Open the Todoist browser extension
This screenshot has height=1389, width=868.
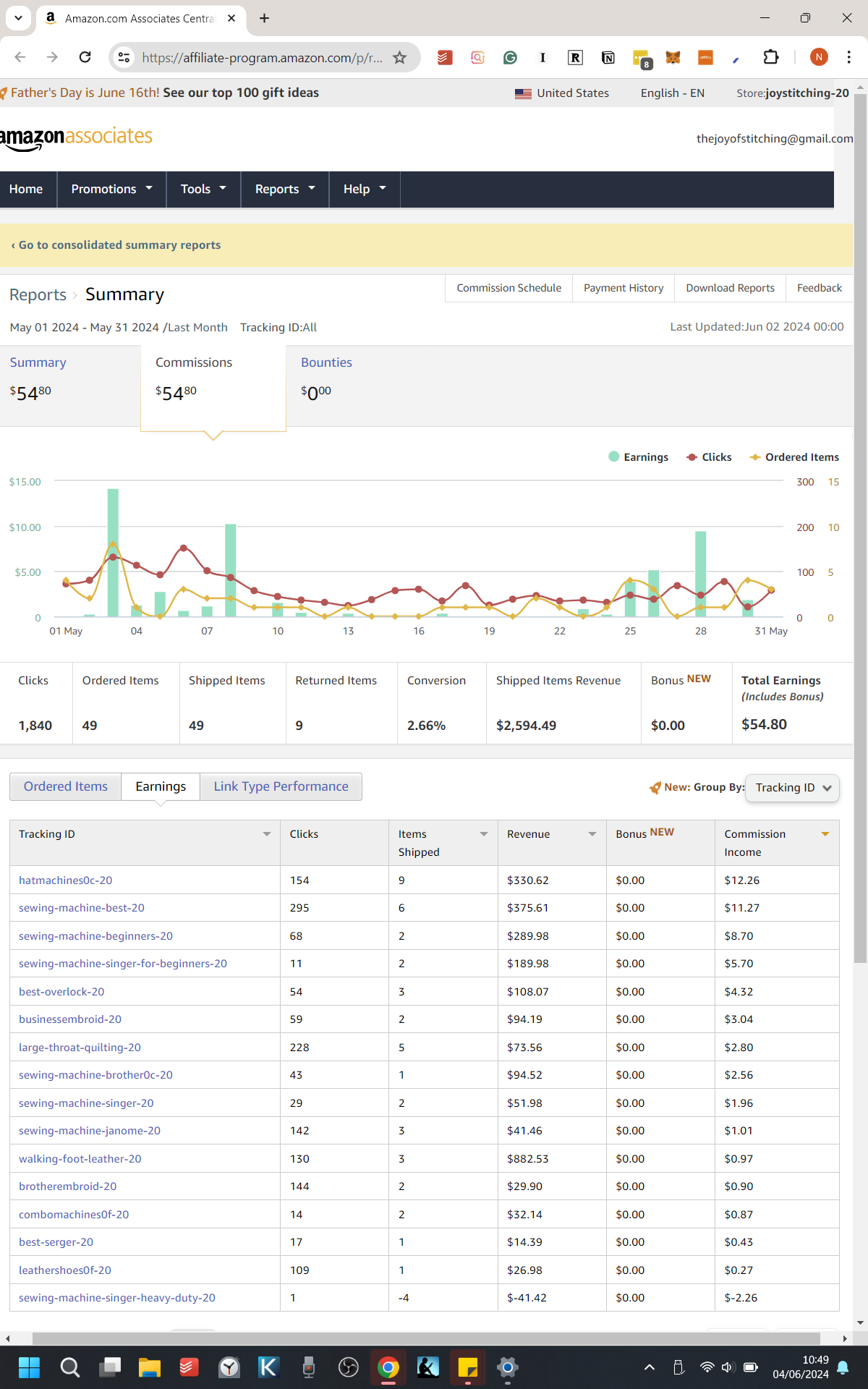[x=445, y=57]
